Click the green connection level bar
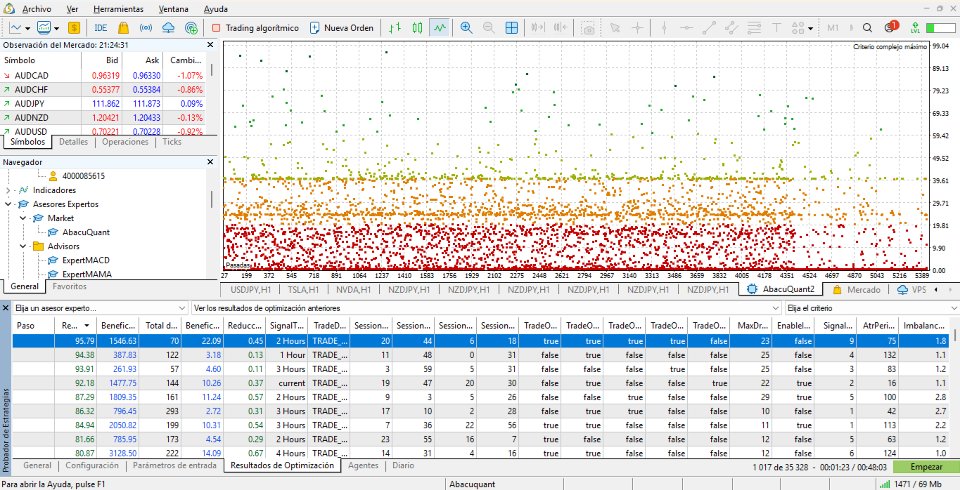960x490 pixels. (939, 28)
